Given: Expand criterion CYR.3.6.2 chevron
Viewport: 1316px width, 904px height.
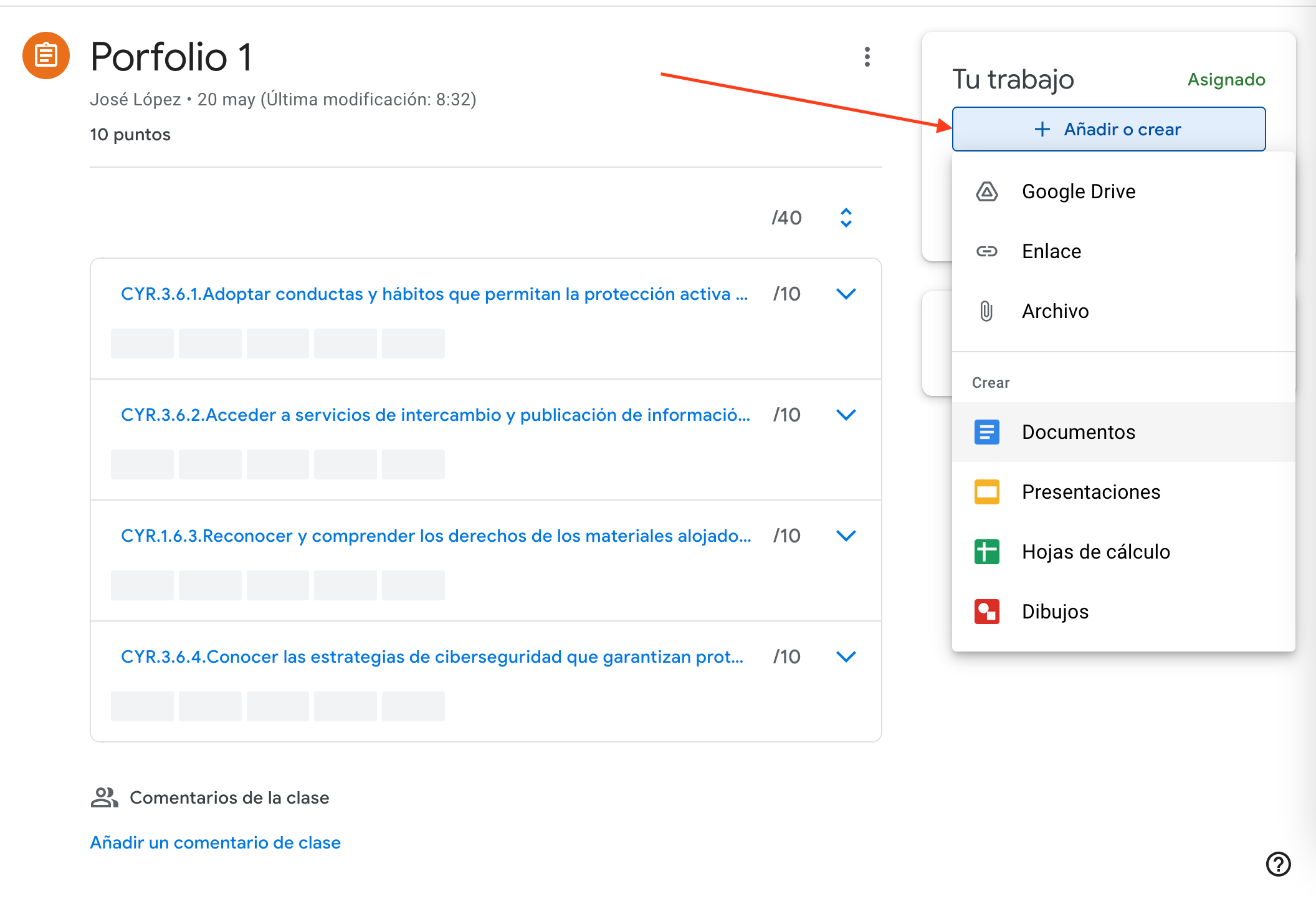Looking at the screenshot, I should tap(846, 415).
